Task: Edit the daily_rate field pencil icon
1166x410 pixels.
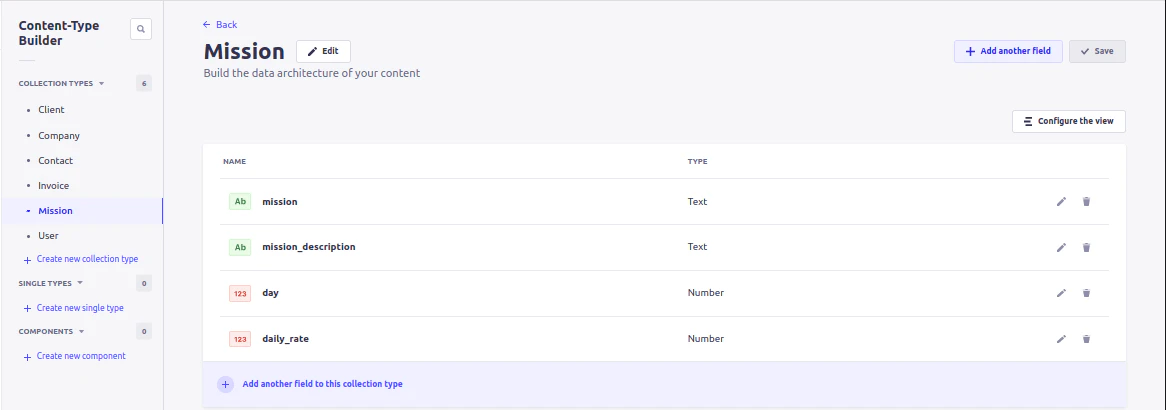Action: [x=1062, y=339]
